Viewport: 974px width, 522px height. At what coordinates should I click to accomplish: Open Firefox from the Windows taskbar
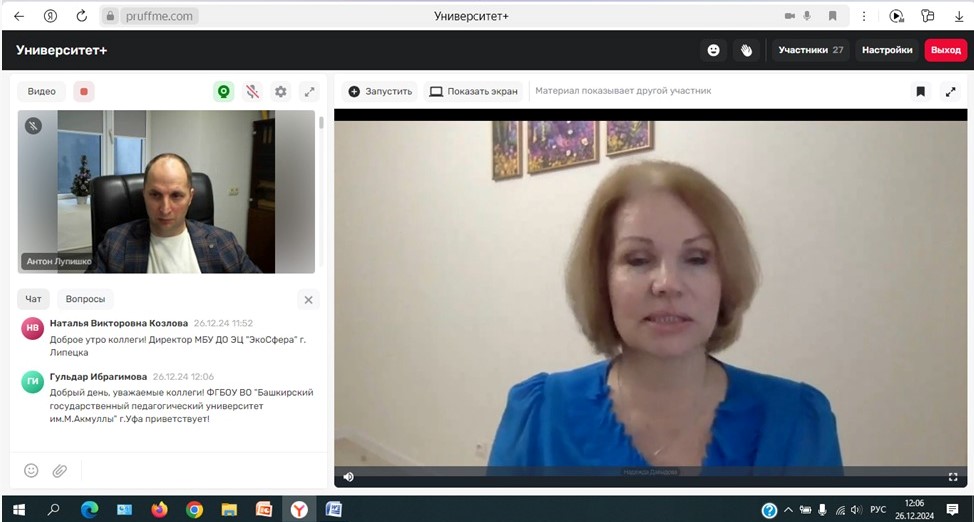tap(159, 510)
